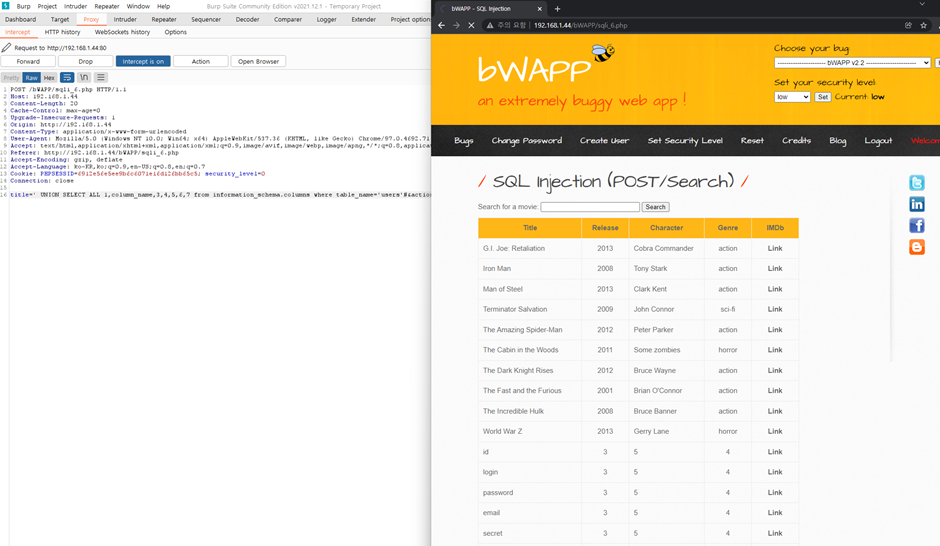Click the Blogger icon in bWAPP sidebar

[x=917, y=247]
